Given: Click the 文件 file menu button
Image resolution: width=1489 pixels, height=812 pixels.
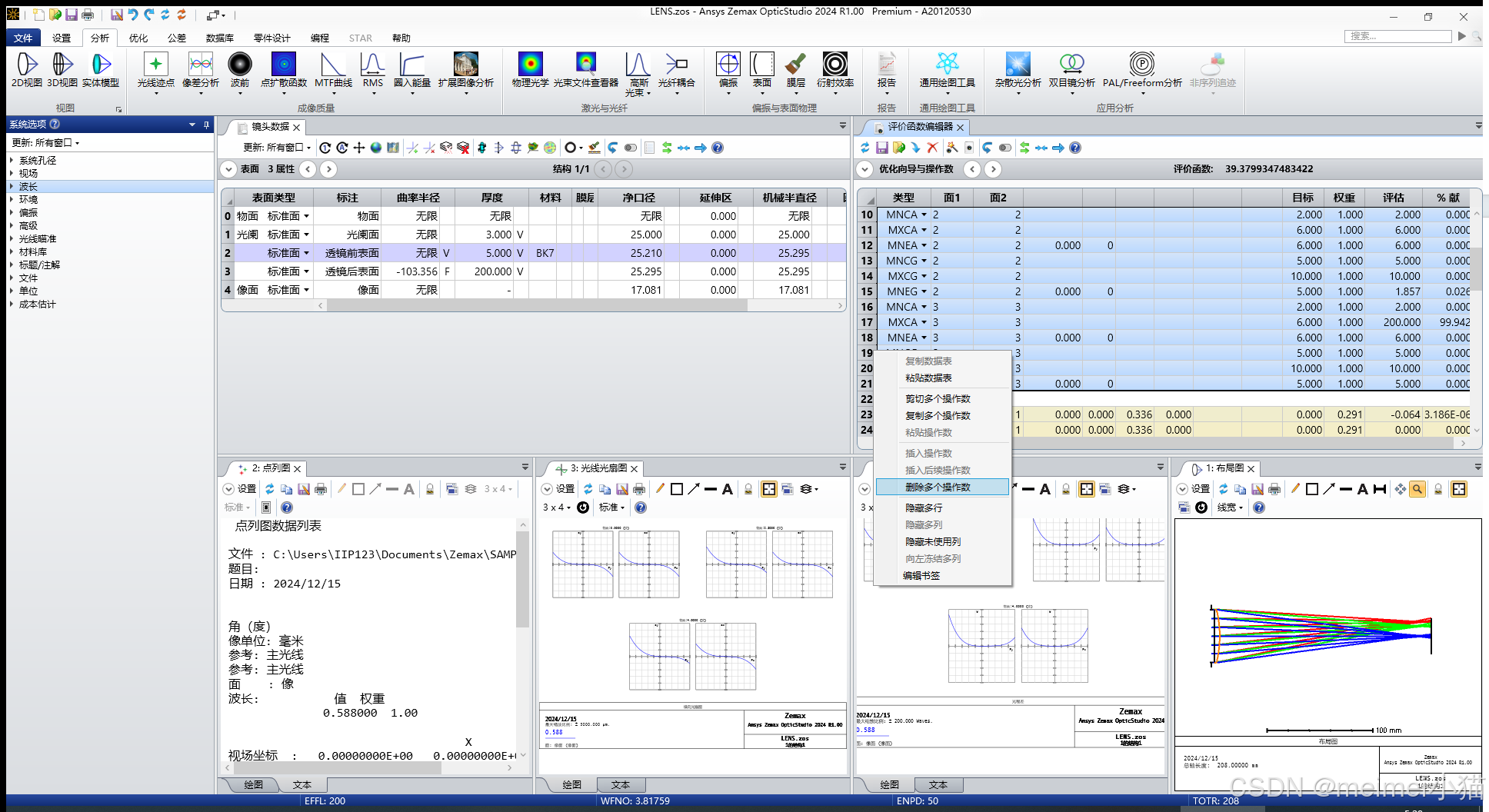Looking at the screenshot, I should point(23,38).
